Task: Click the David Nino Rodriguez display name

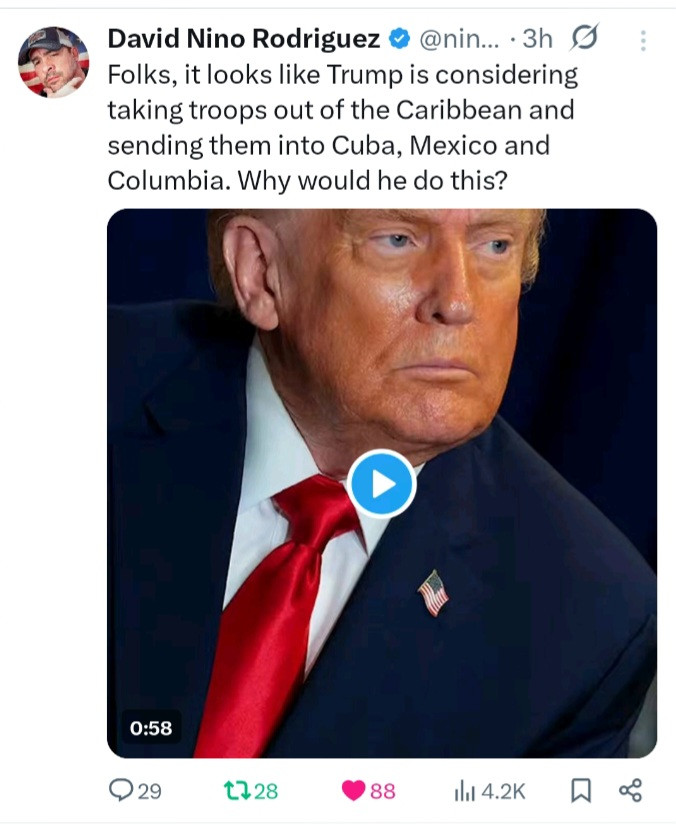Action: tap(244, 38)
